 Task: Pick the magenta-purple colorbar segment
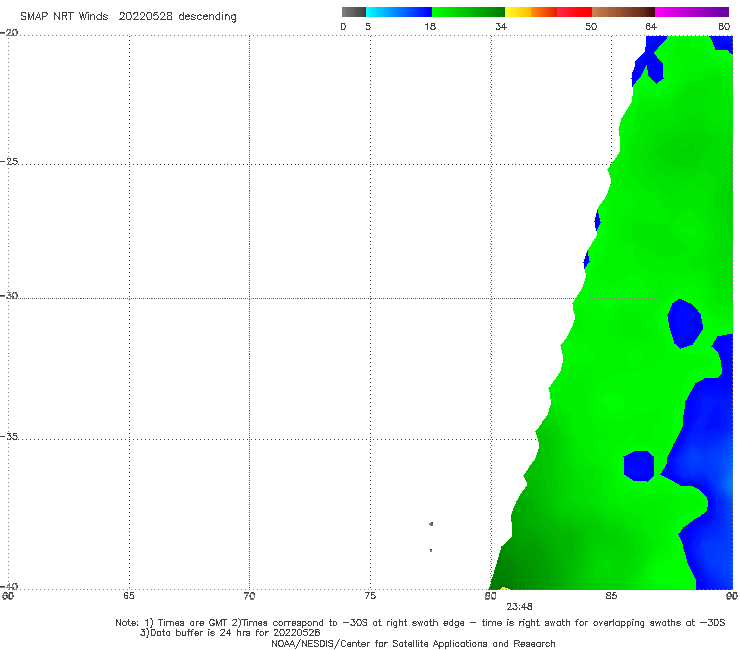click(x=692, y=12)
